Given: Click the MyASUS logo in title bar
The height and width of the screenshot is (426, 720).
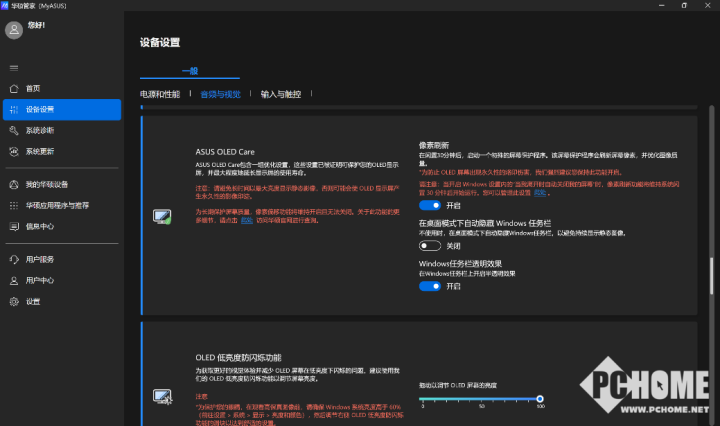Looking at the screenshot, I should [x=5, y=6].
